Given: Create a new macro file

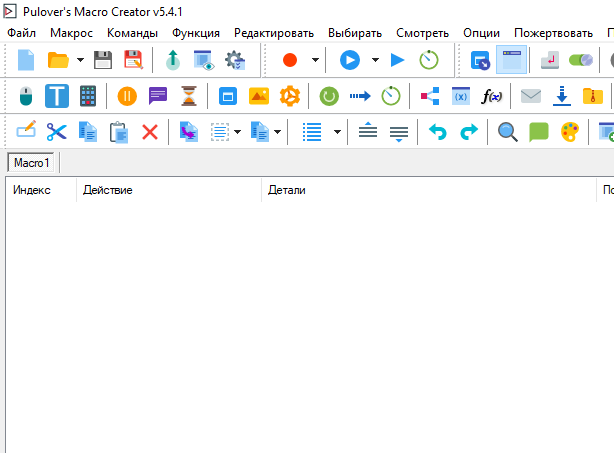Looking at the screenshot, I should (x=26, y=60).
